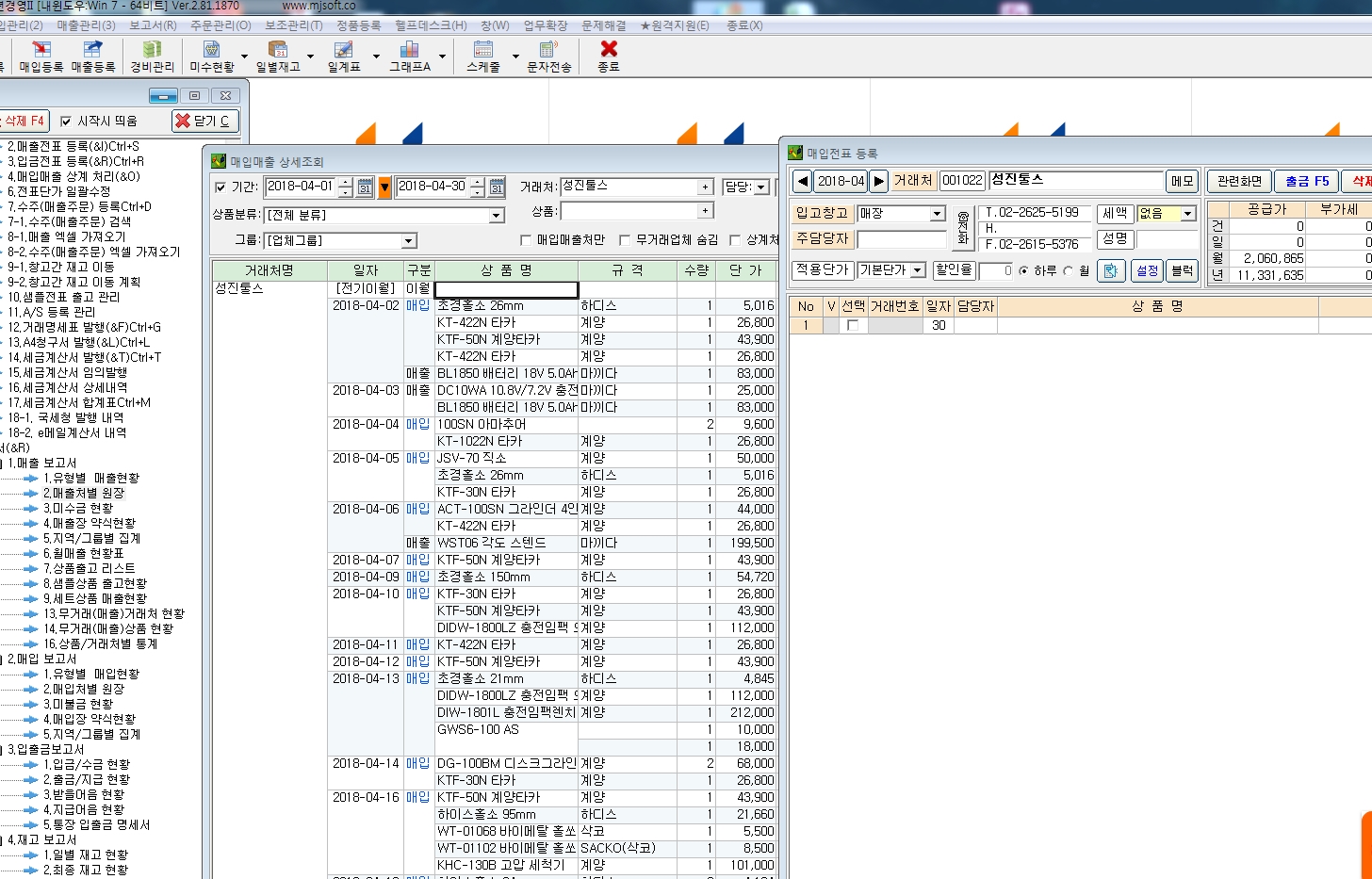Open the 상품분류 [전체 분류] dropdown
This screenshot has height=879, width=1372.
496,216
